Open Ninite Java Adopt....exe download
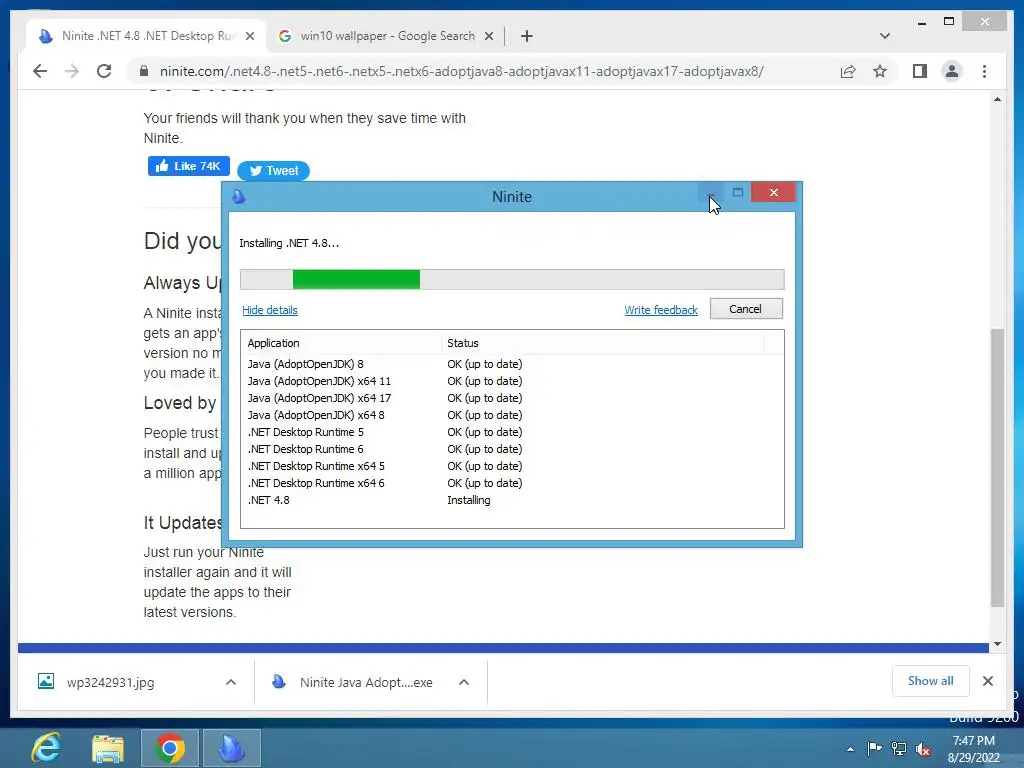 coord(355,682)
